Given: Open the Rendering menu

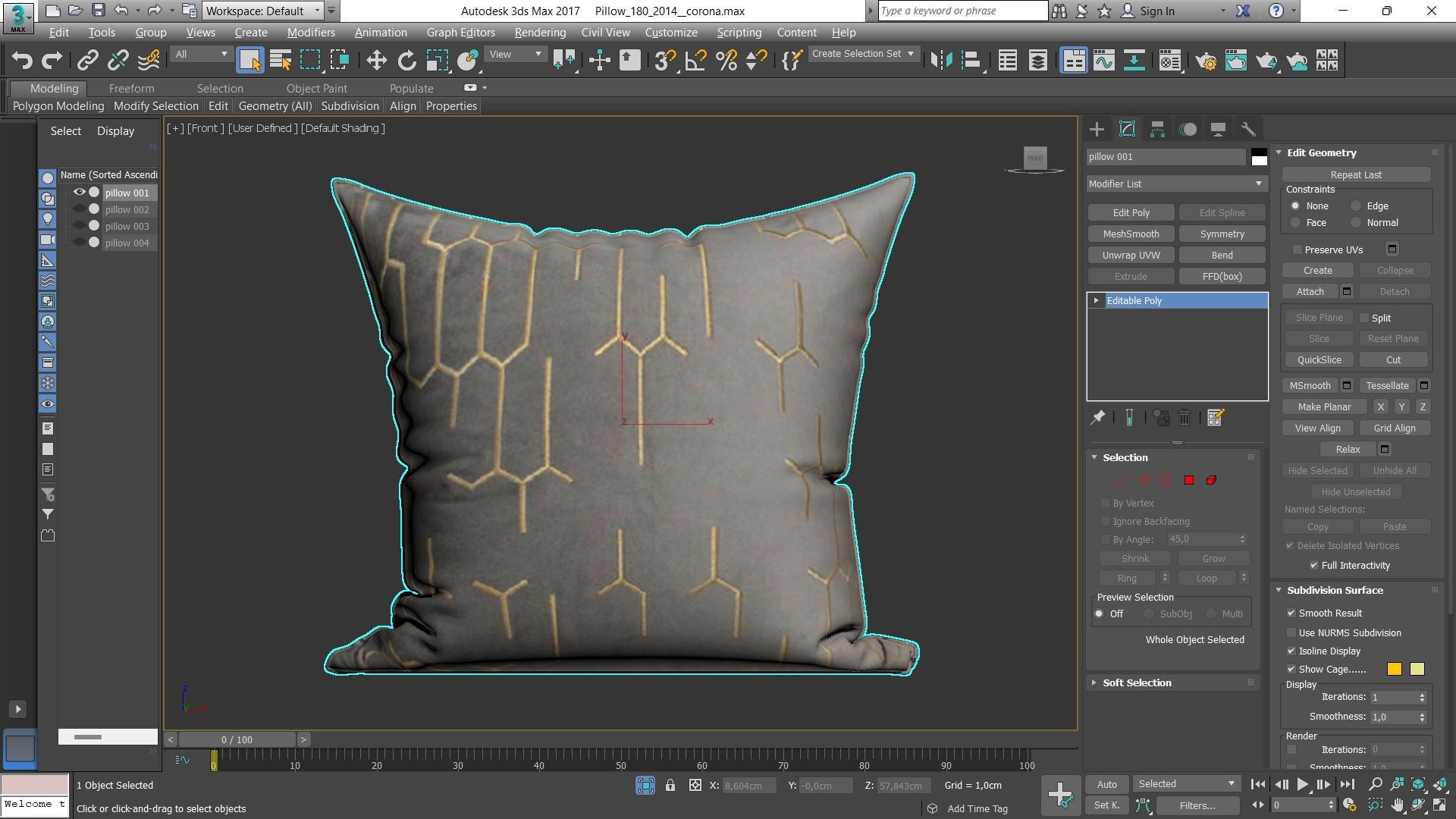Looking at the screenshot, I should coord(540,33).
